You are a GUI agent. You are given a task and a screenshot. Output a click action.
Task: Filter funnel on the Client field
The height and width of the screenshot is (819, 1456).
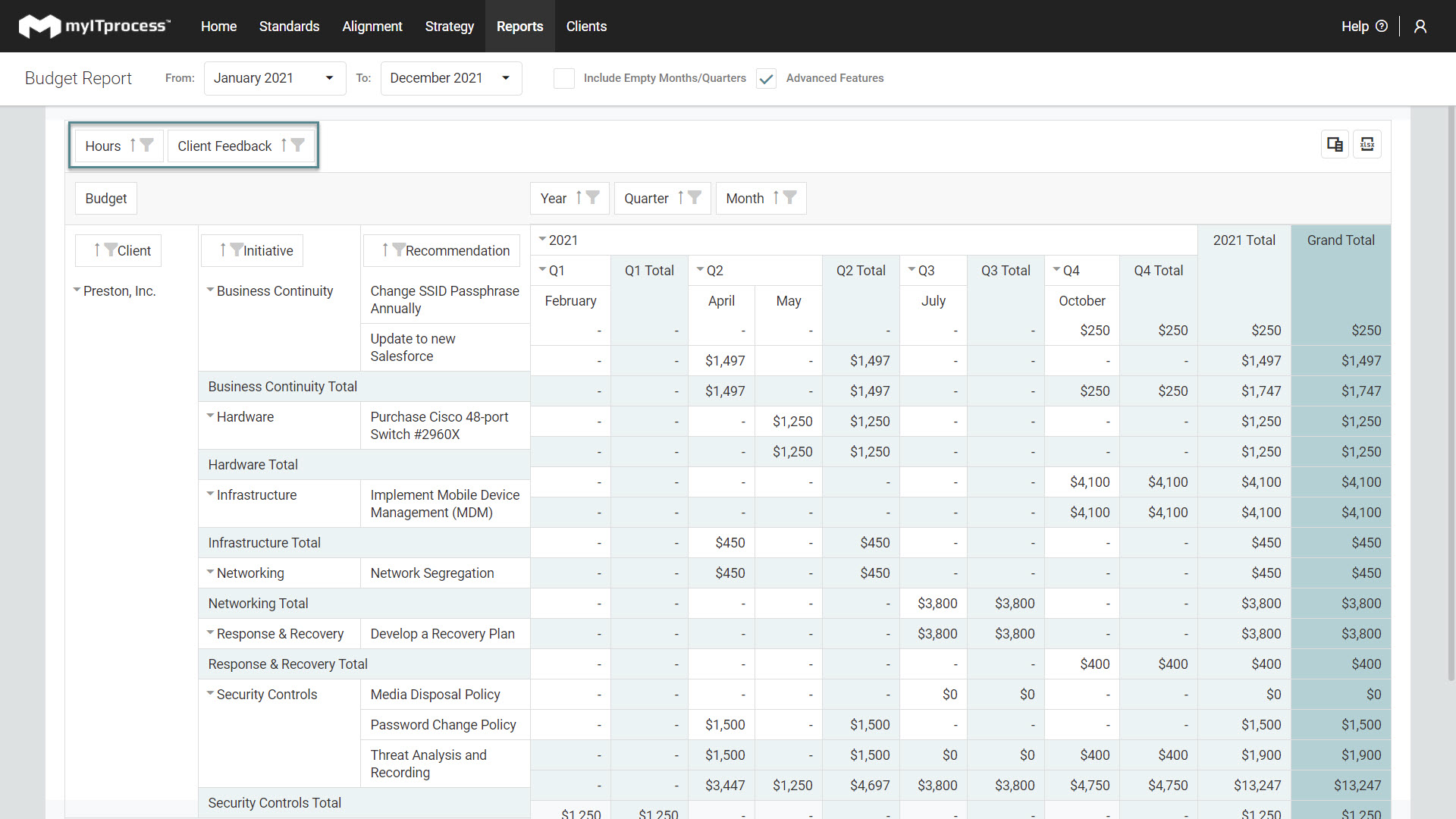click(111, 249)
